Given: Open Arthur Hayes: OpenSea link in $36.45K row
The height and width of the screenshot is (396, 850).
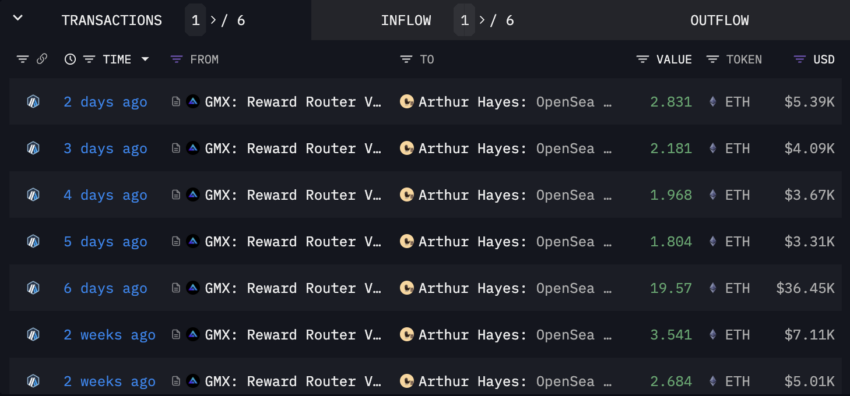Looking at the screenshot, I should [515, 288].
